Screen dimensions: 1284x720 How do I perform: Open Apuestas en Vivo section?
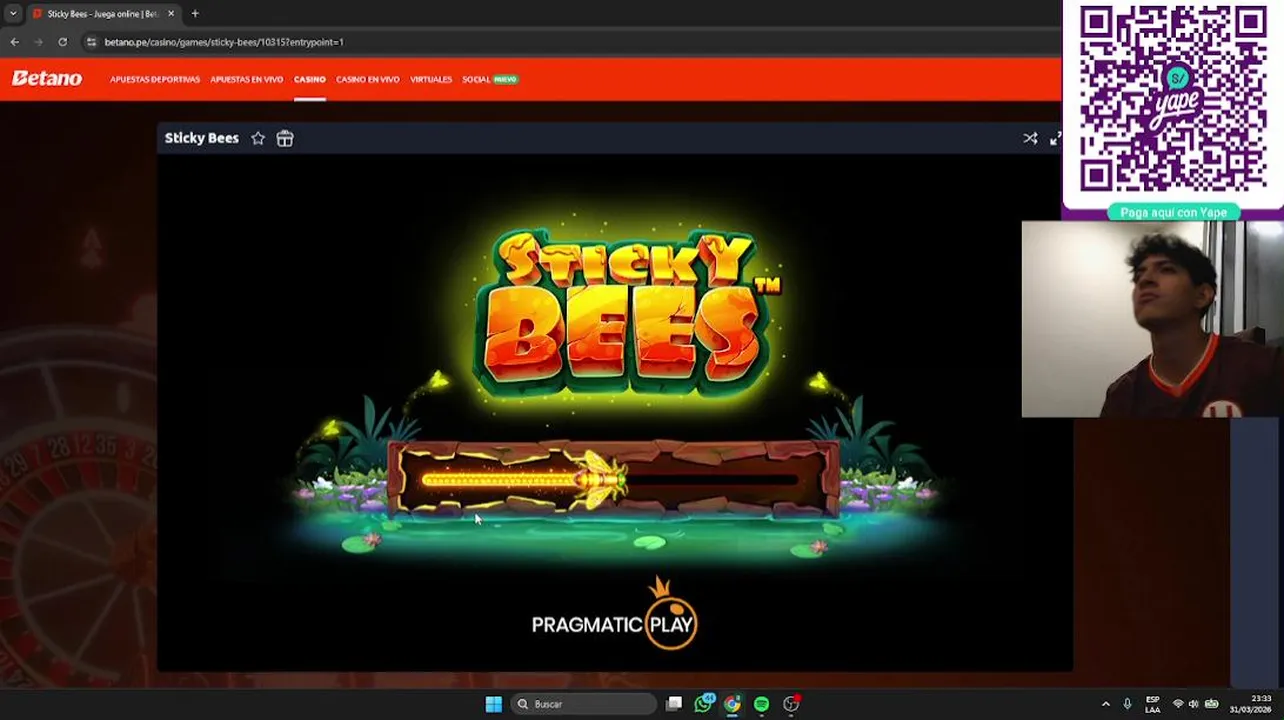(x=246, y=79)
